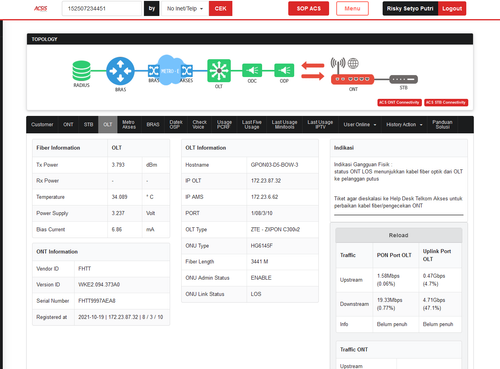500x369 pixels.
Task: Select the green OLT icon in topology
Action: [219, 71]
